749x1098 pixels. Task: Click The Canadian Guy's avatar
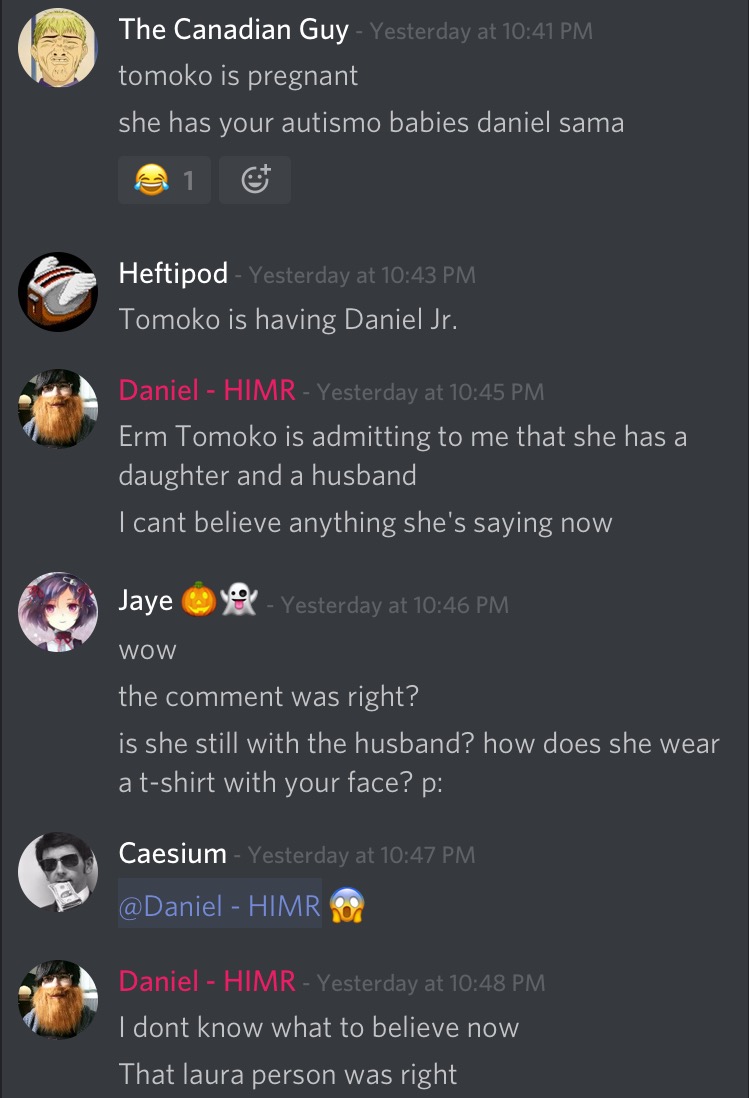point(57,48)
